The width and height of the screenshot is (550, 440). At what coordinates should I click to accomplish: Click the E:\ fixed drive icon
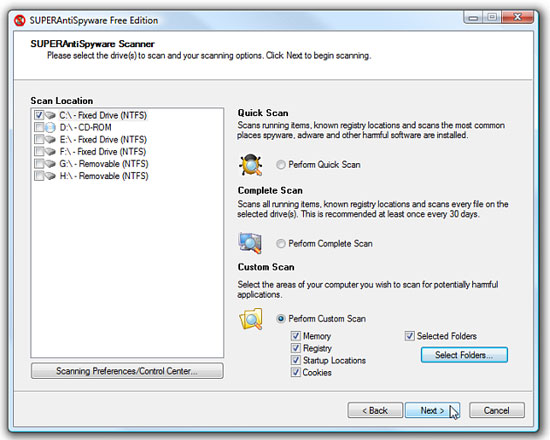click(x=51, y=140)
